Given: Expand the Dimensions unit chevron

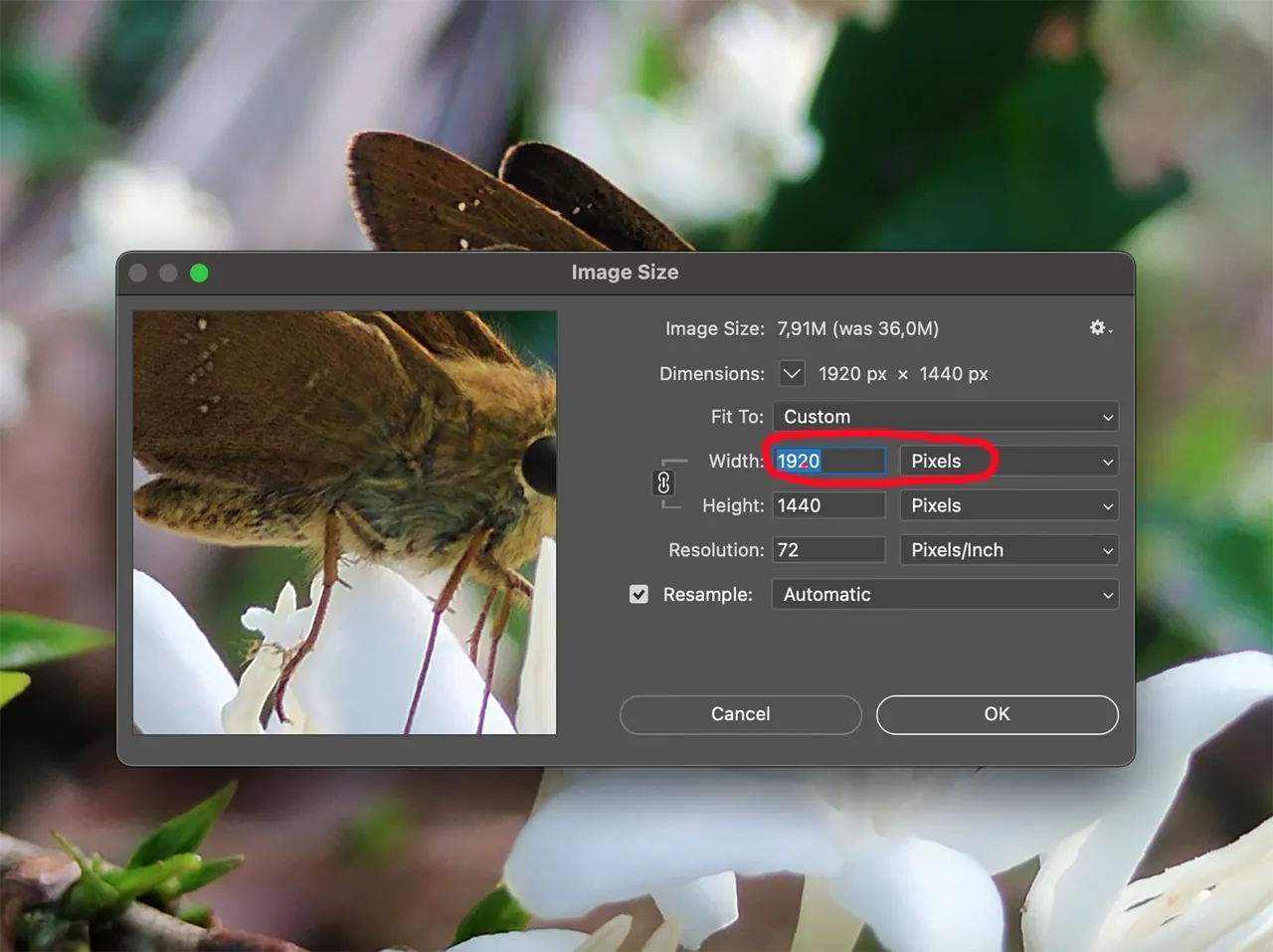Looking at the screenshot, I should click(x=792, y=374).
